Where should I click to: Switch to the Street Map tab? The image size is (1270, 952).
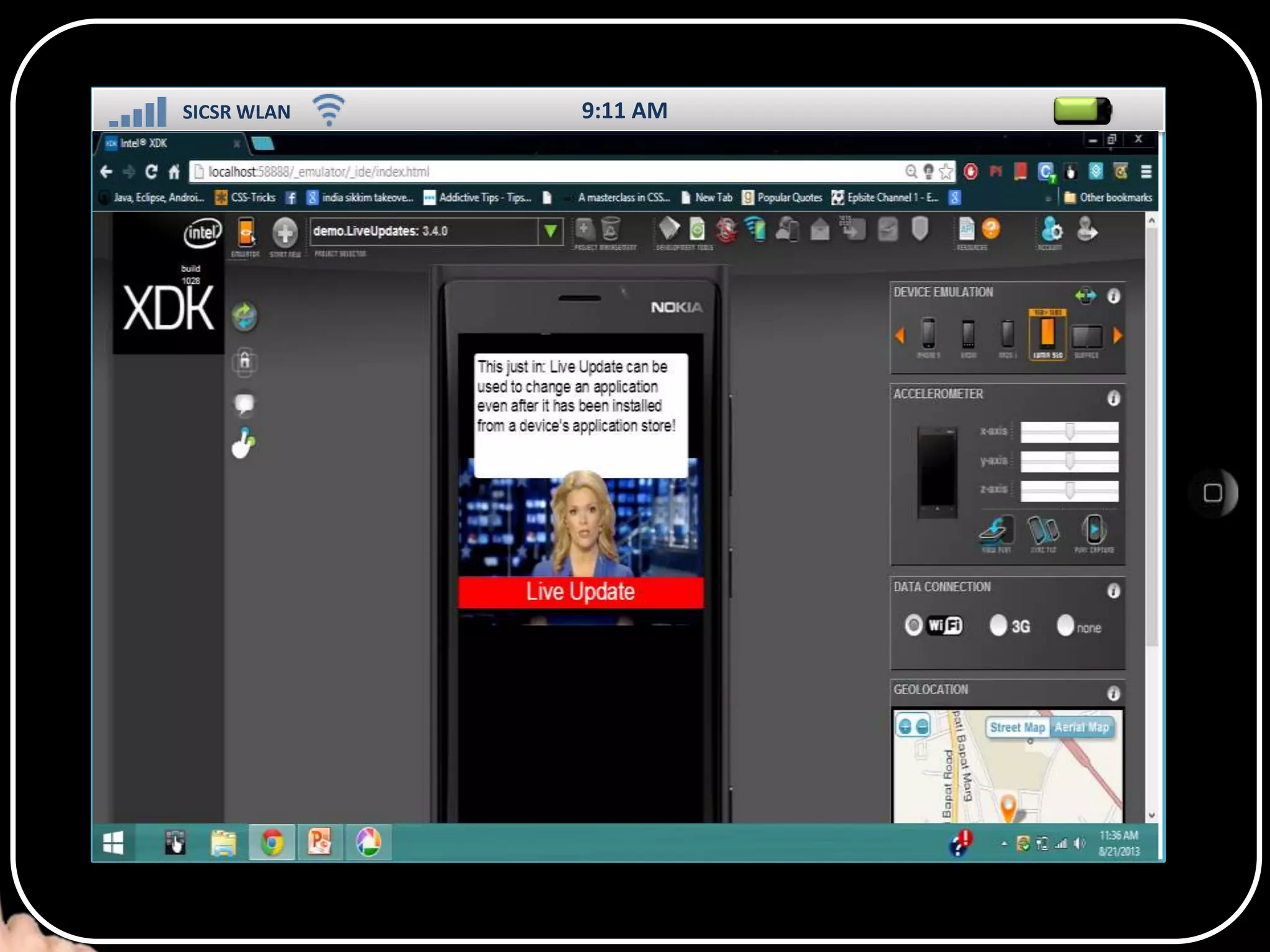[1017, 727]
